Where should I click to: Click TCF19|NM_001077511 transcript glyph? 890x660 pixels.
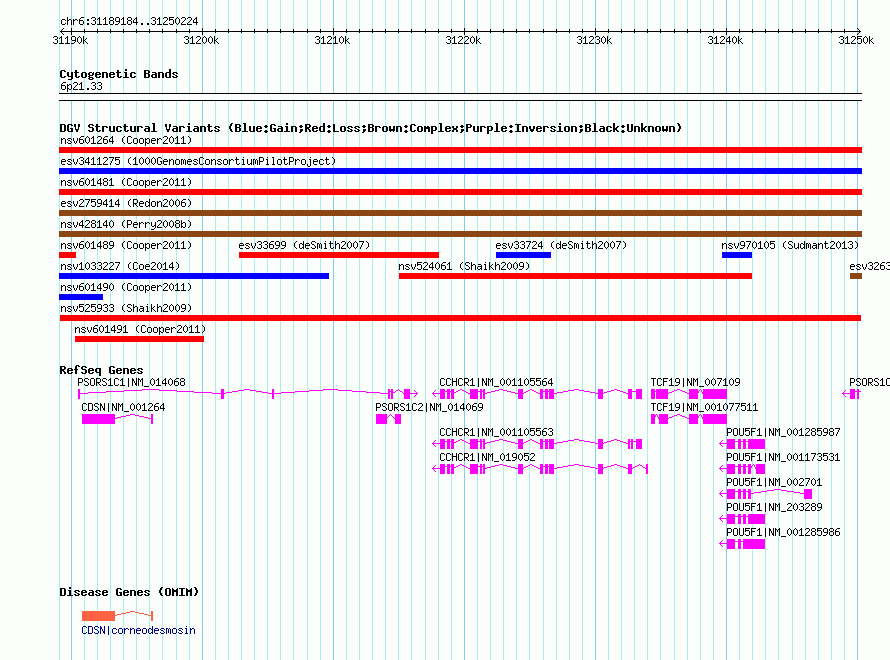point(689,419)
